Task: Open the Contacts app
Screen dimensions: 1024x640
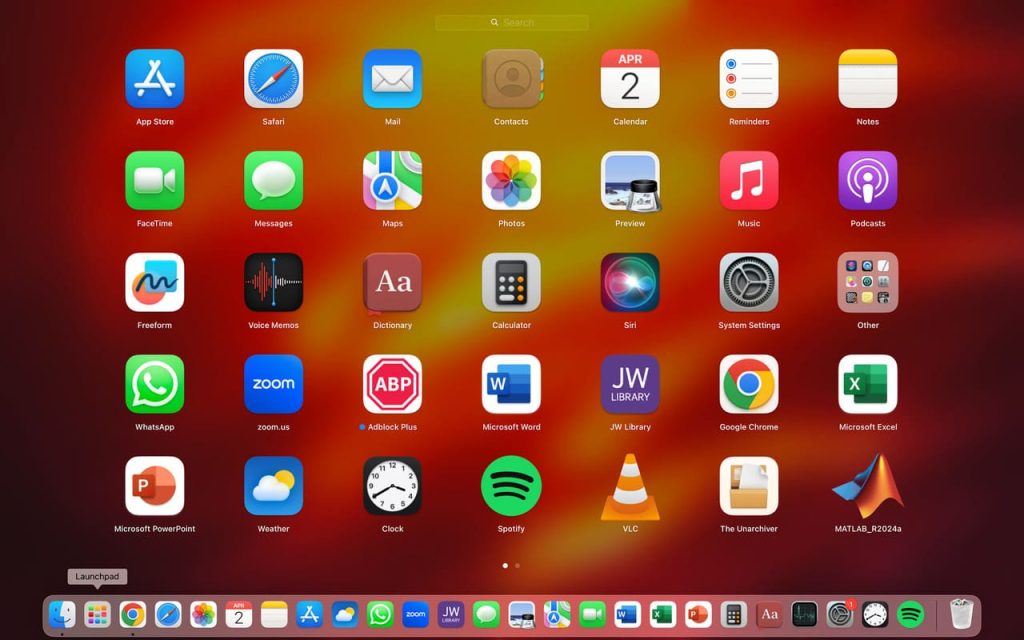Action: 511,78
